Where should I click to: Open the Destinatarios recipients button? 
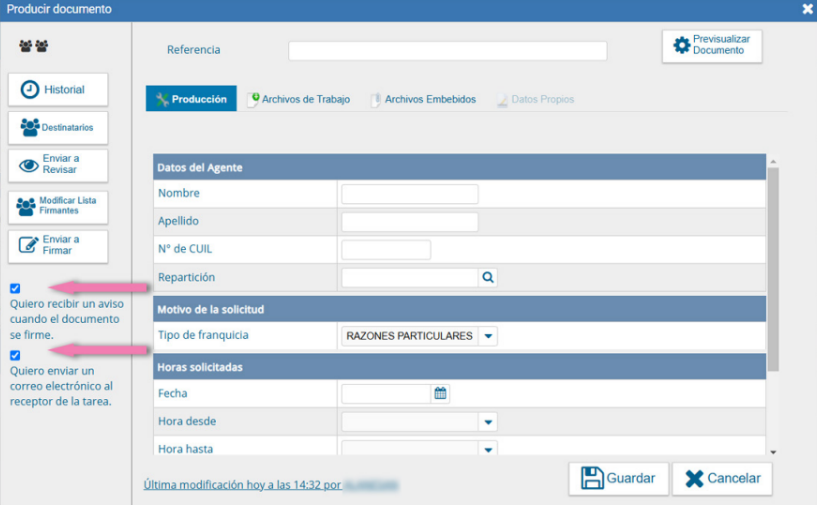point(58,128)
